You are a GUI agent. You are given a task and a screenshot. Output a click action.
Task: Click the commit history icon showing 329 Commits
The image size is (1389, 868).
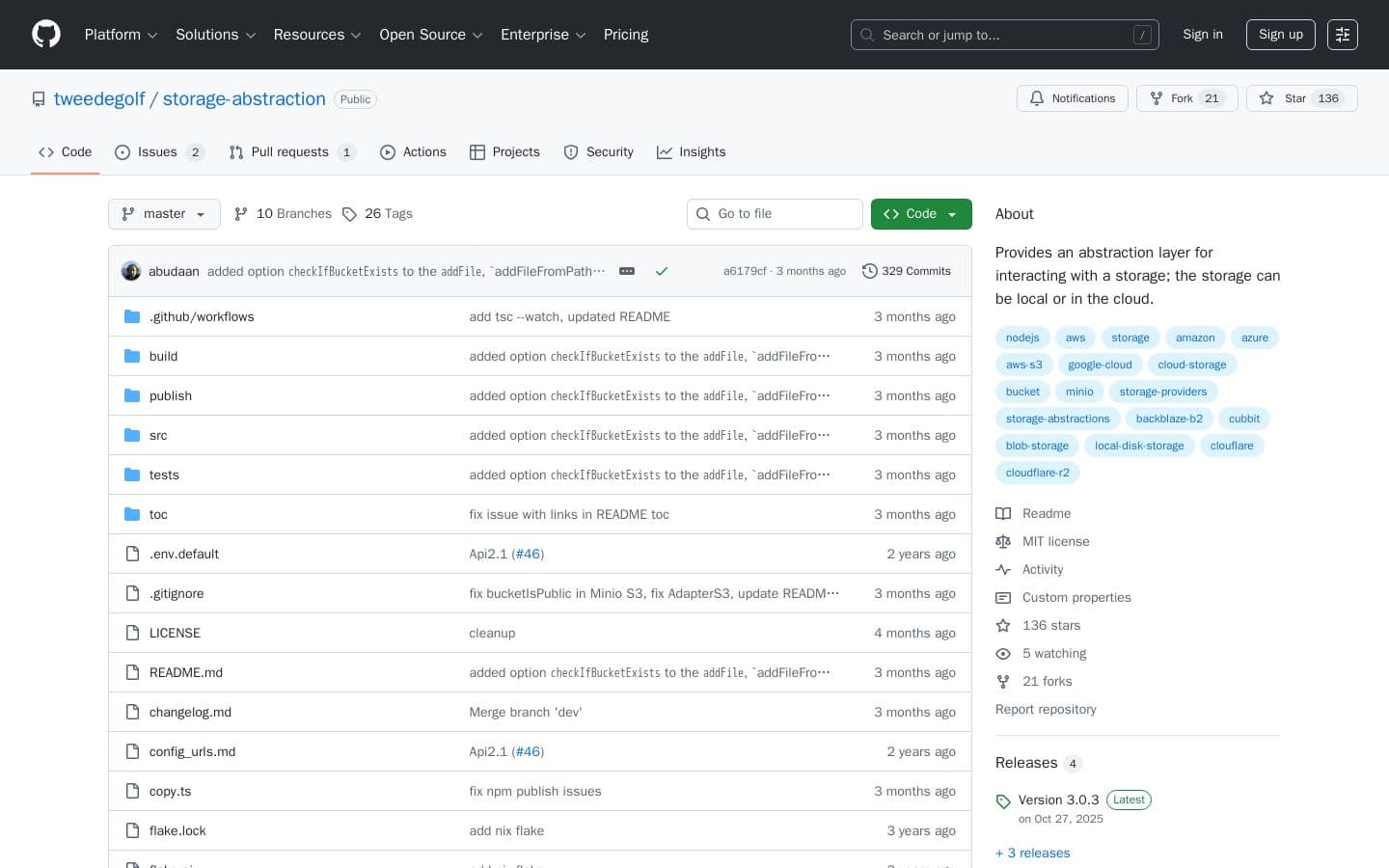pyautogui.click(x=870, y=271)
